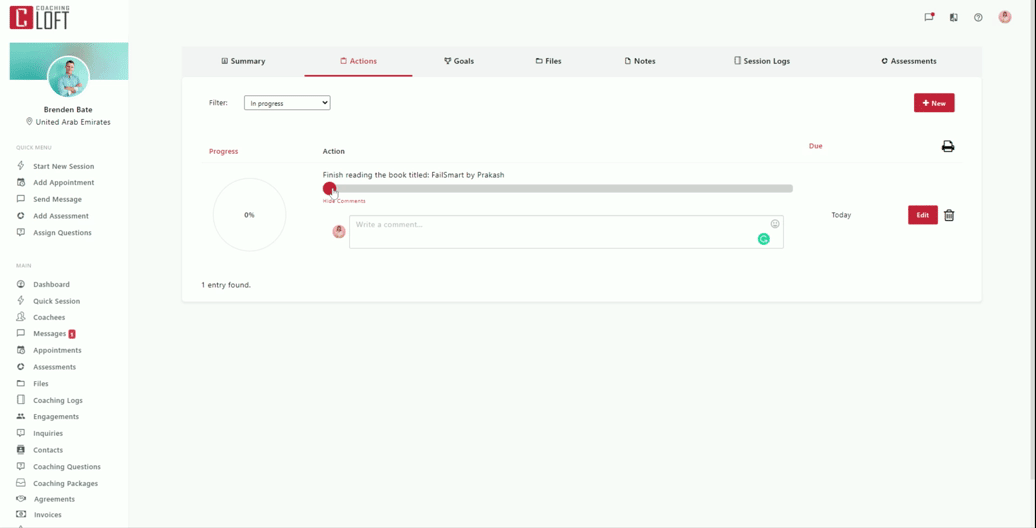1036x528 pixels.
Task: Open the user avatar in the top right
Action: tap(1004, 17)
